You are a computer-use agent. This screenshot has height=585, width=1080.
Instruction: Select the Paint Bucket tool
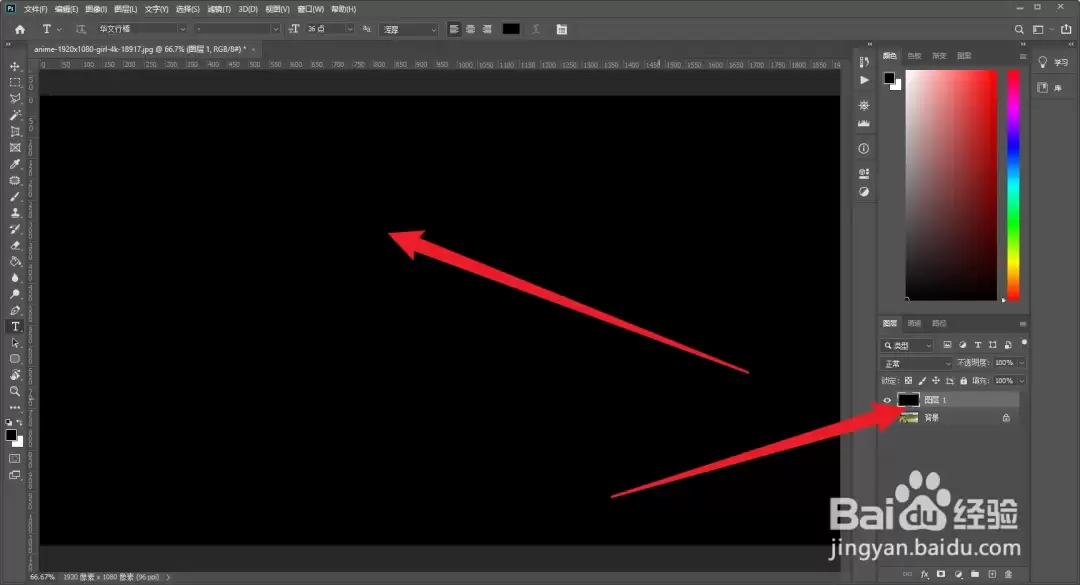tap(14, 262)
